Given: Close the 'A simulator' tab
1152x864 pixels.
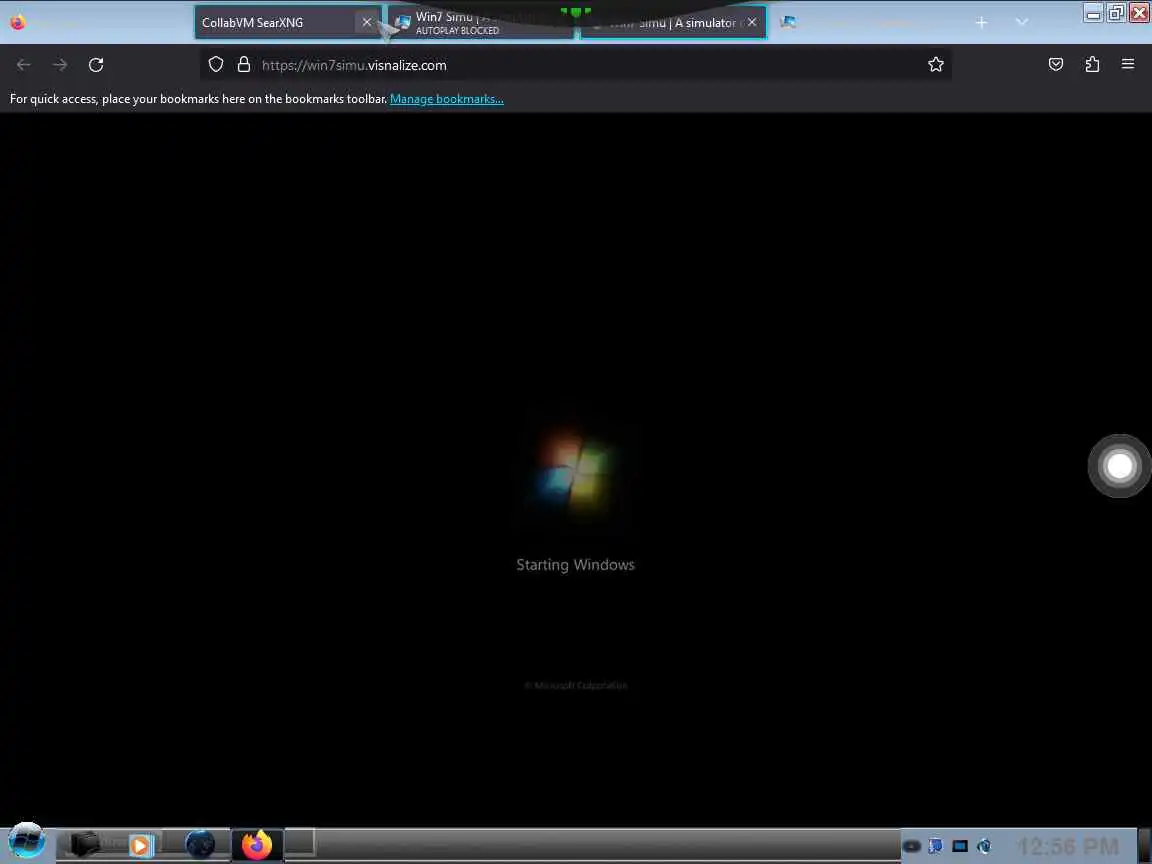Looking at the screenshot, I should point(752,23).
